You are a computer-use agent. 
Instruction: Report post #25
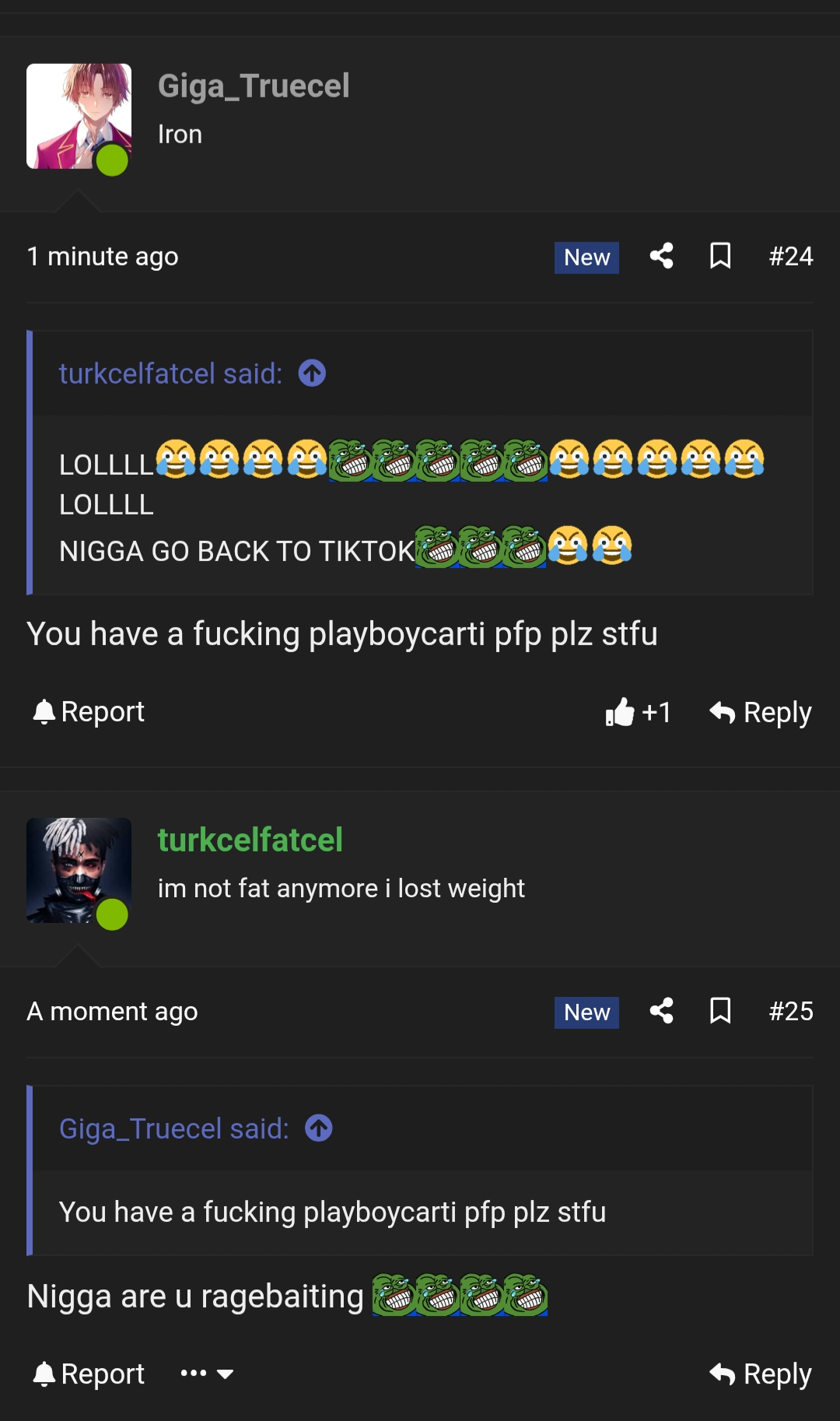tap(89, 1374)
